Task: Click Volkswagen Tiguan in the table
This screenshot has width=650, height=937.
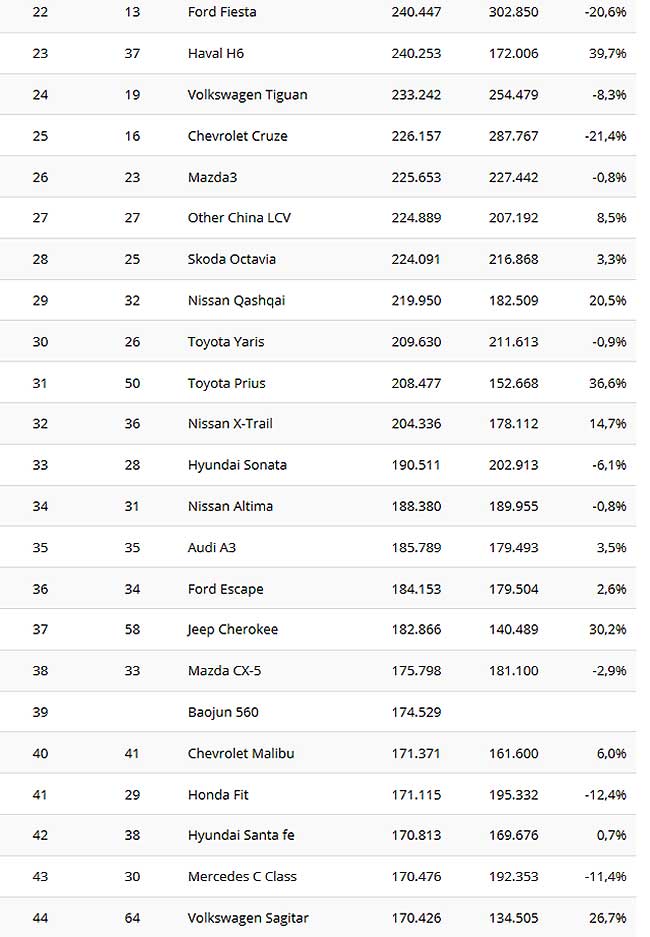Action: click(x=247, y=95)
